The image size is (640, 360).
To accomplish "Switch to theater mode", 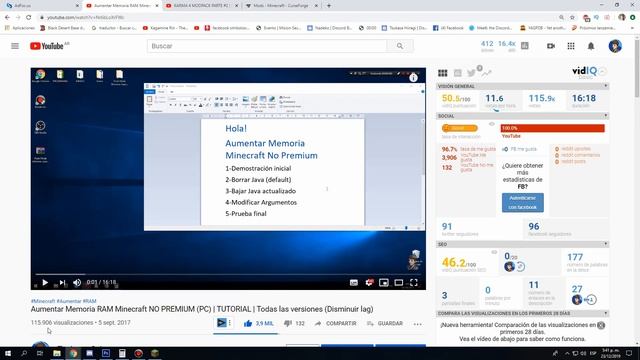I will [x=398, y=282].
